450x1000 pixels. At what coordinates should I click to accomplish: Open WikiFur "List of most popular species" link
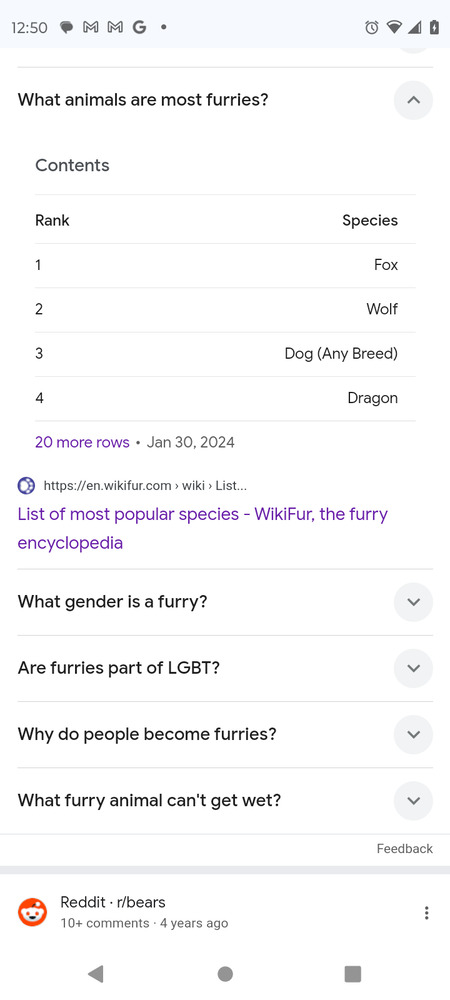[x=203, y=529]
